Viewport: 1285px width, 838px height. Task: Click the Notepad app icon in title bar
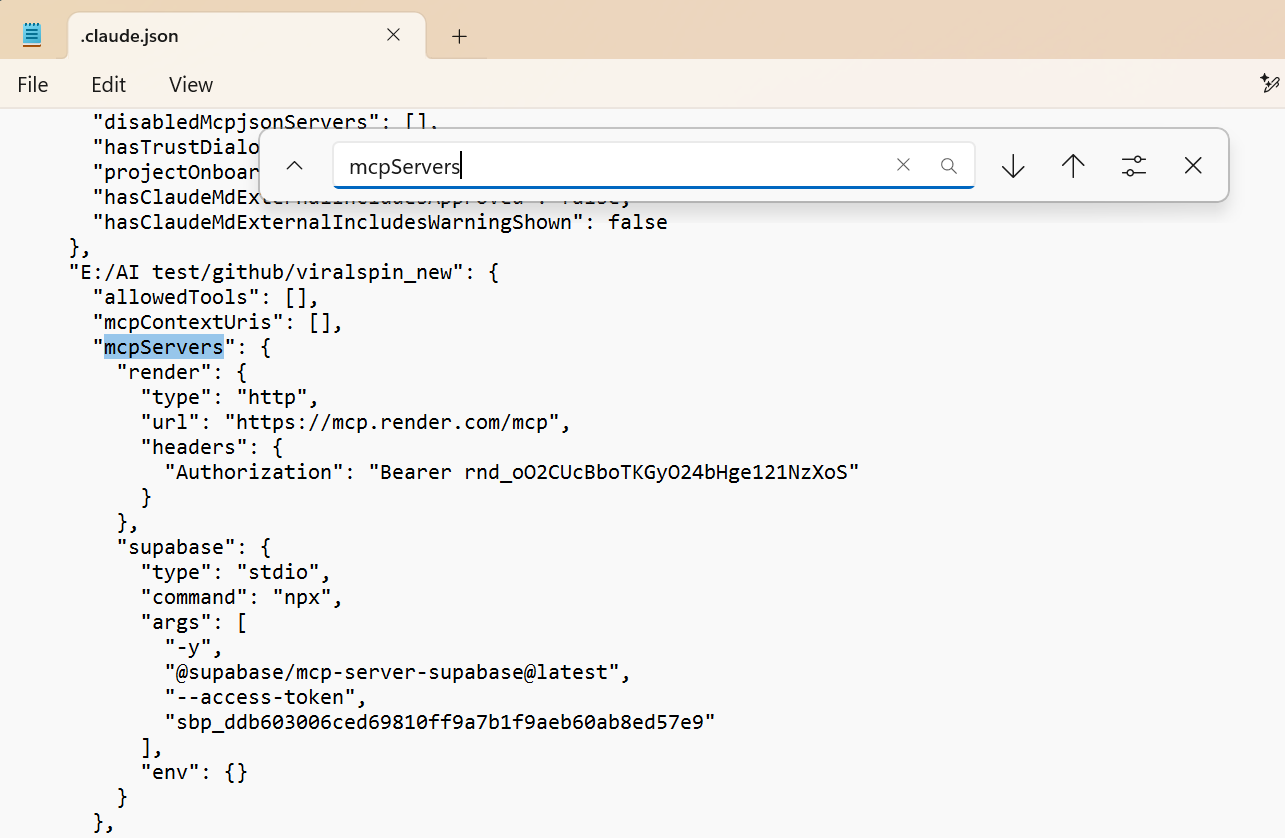(32, 35)
